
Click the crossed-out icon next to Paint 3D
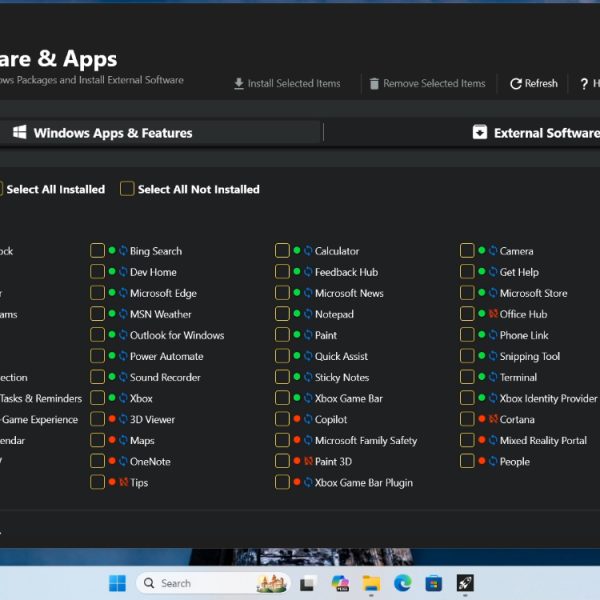308,461
